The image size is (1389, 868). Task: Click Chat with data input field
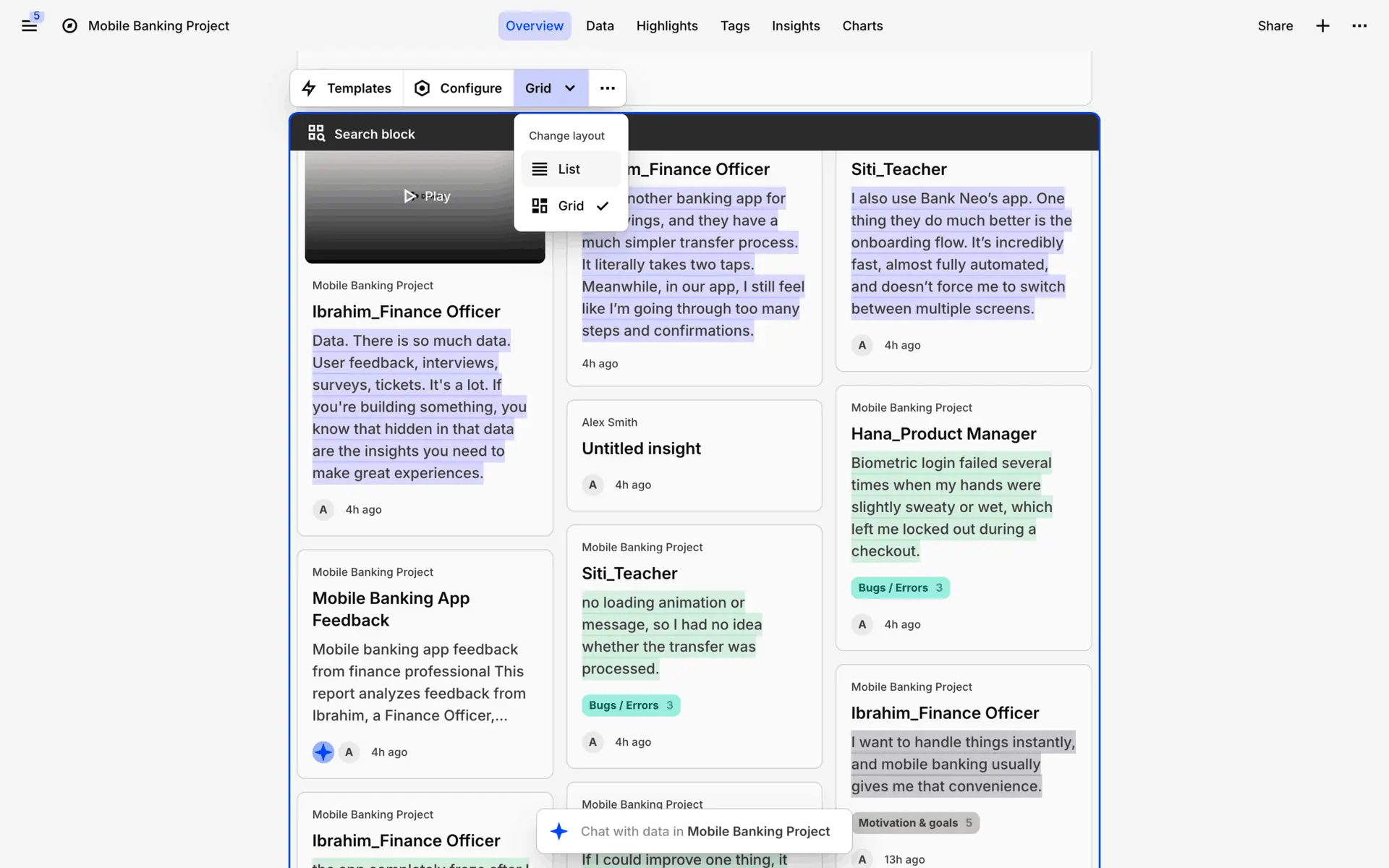[704, 832]
